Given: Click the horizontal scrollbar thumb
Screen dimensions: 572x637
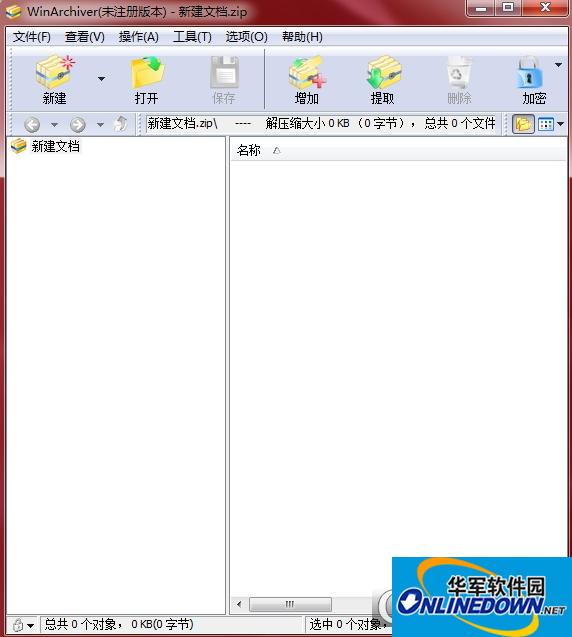Looking at the screenshot, I should (x=290, y=604).
